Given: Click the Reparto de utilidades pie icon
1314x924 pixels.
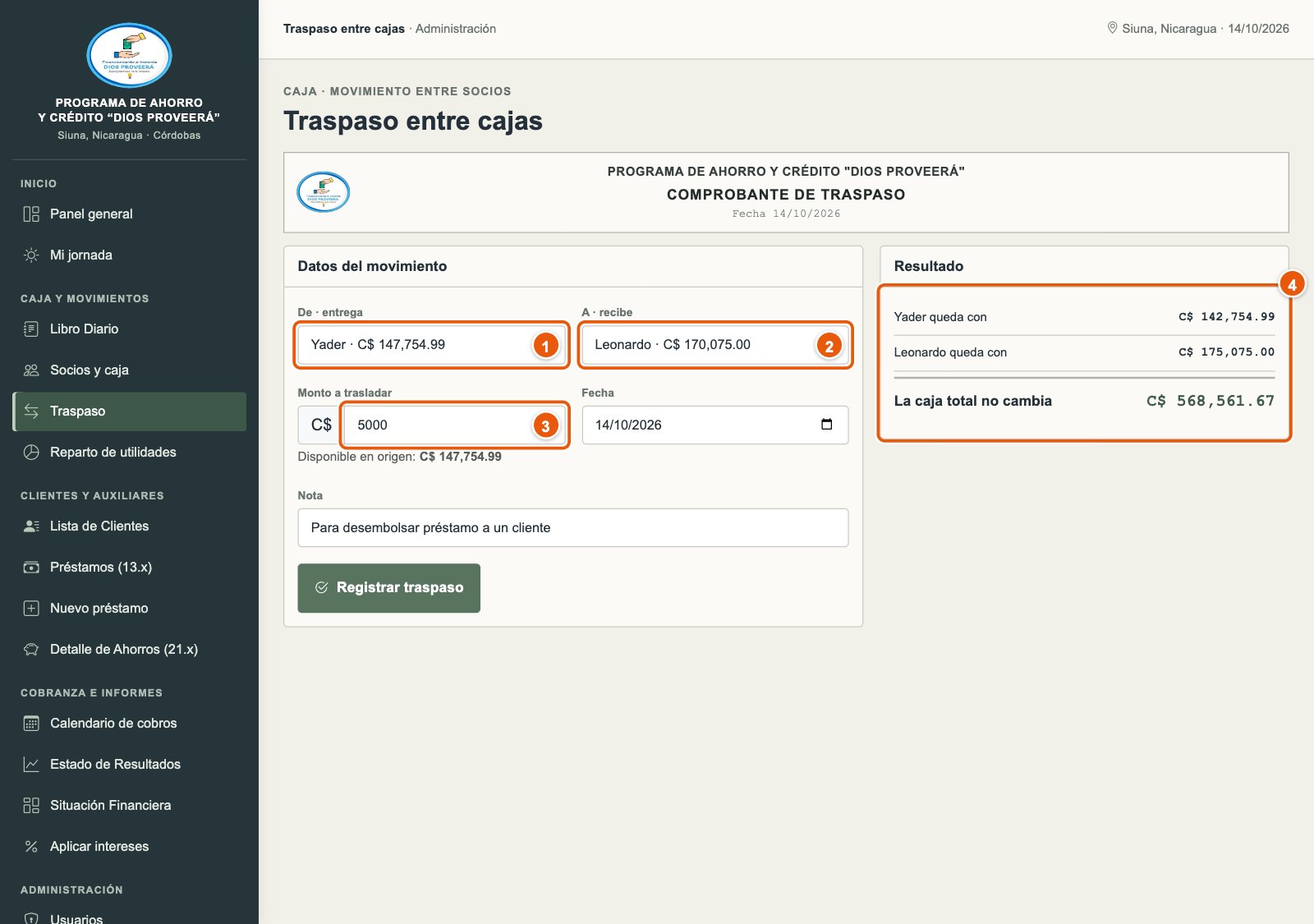Looking at the screenshot, I should point(31,453).
